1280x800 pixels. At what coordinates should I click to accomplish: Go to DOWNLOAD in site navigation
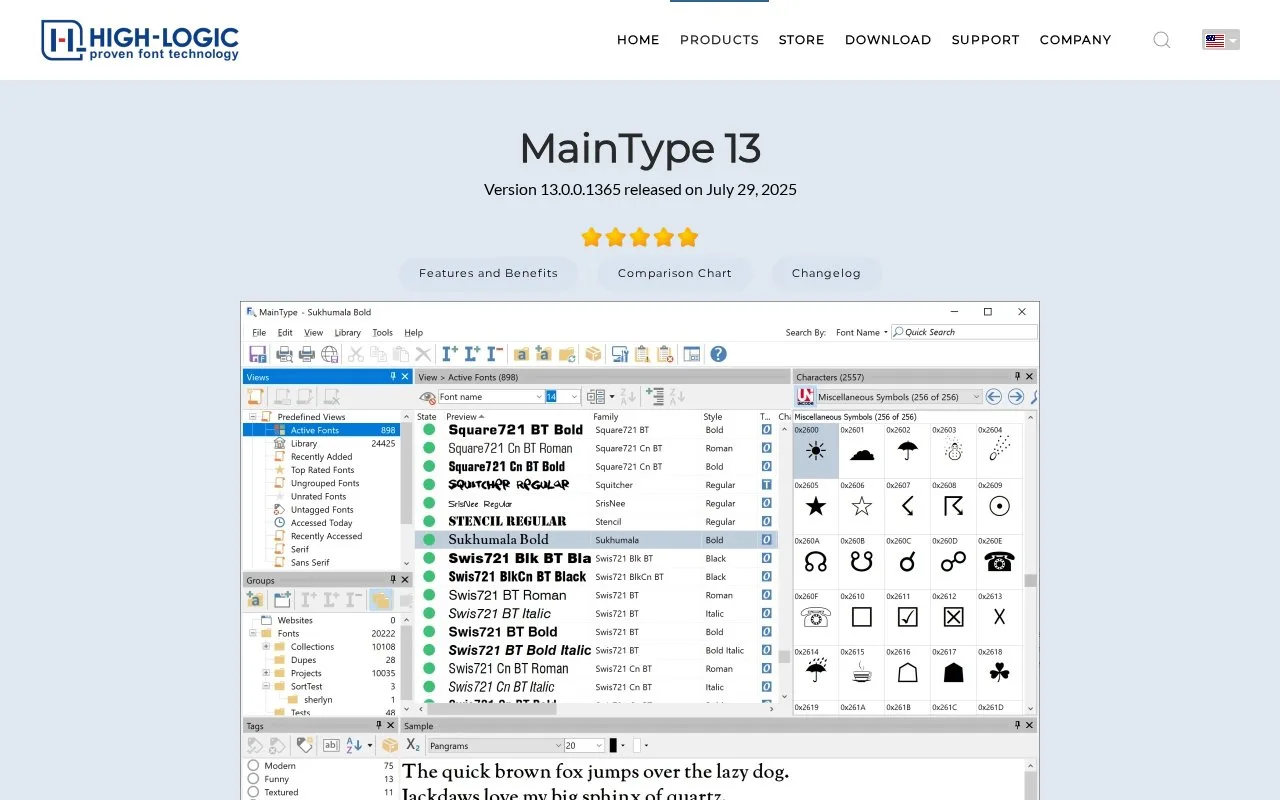pyautogui.click(x=888, y=40)
